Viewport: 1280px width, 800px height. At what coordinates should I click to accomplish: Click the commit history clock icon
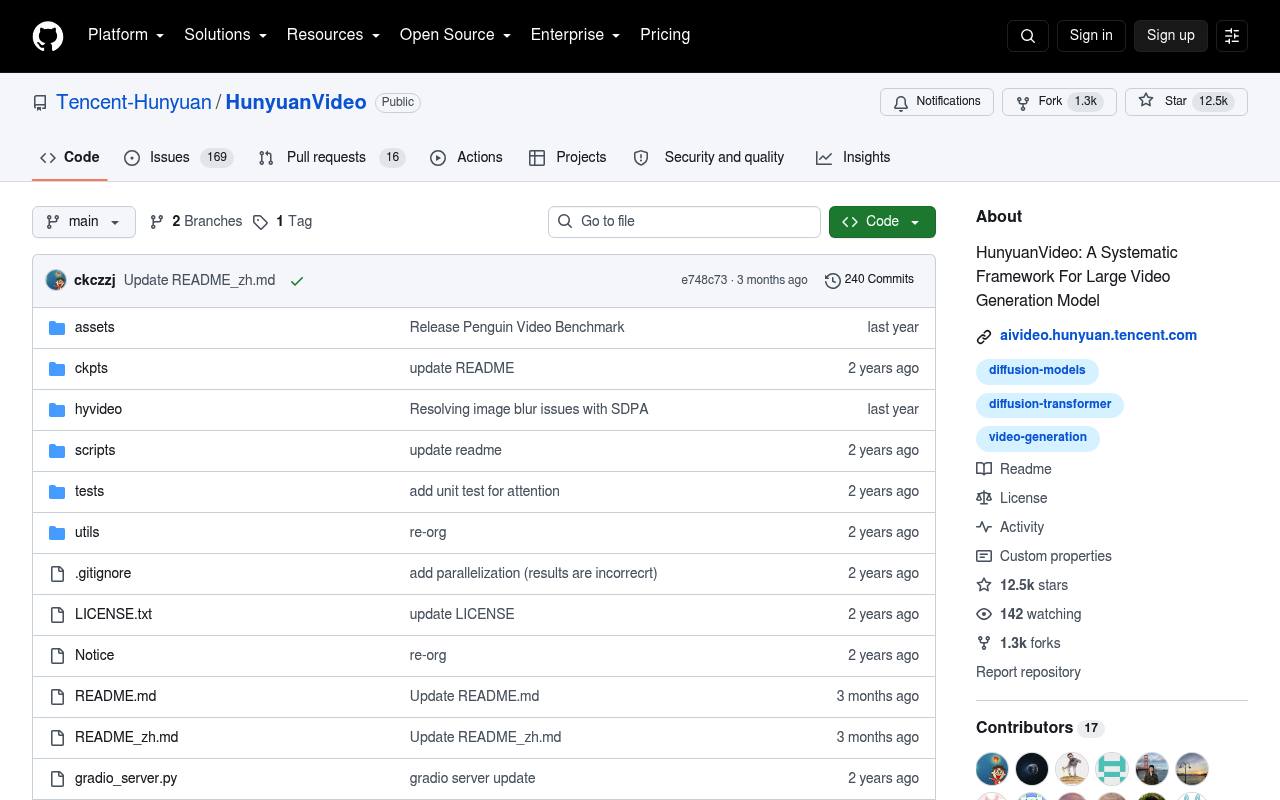pos(832,281)
